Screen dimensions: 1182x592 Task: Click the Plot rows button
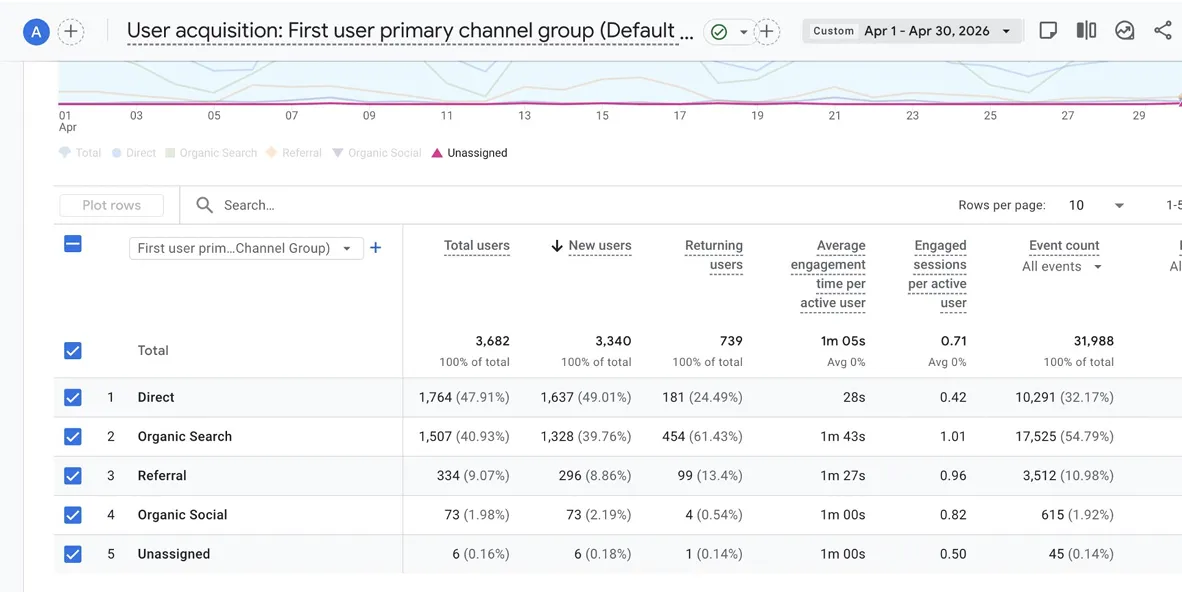click(x=112, y=205)
